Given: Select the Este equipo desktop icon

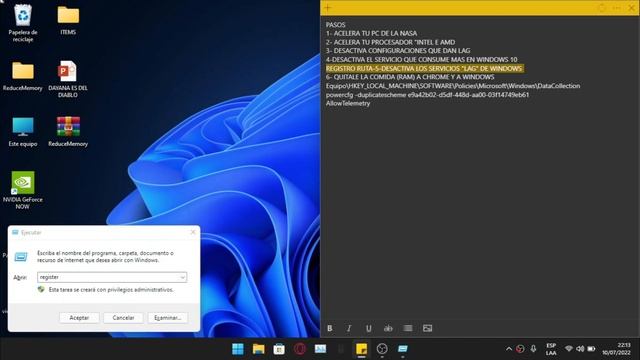Looking at the screenshot, I should click(23, 132).
